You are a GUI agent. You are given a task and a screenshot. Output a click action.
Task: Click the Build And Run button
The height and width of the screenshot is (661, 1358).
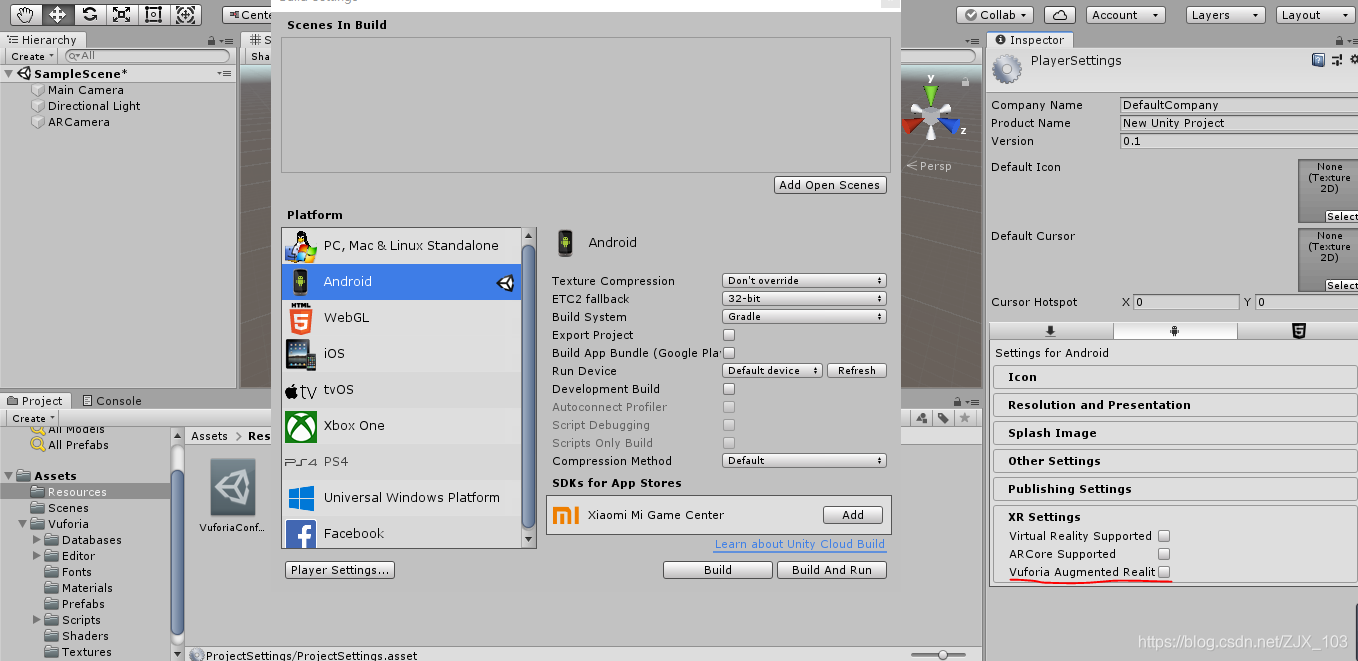pyautogui.click(x=832, y=570)
